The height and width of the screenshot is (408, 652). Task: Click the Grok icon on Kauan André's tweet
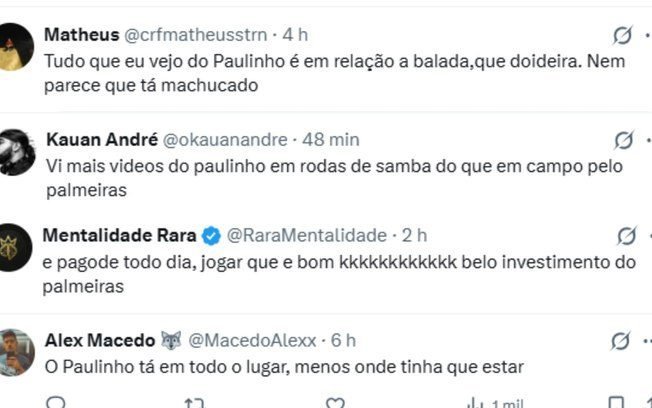pyautogui.click(x=624, y=139)
